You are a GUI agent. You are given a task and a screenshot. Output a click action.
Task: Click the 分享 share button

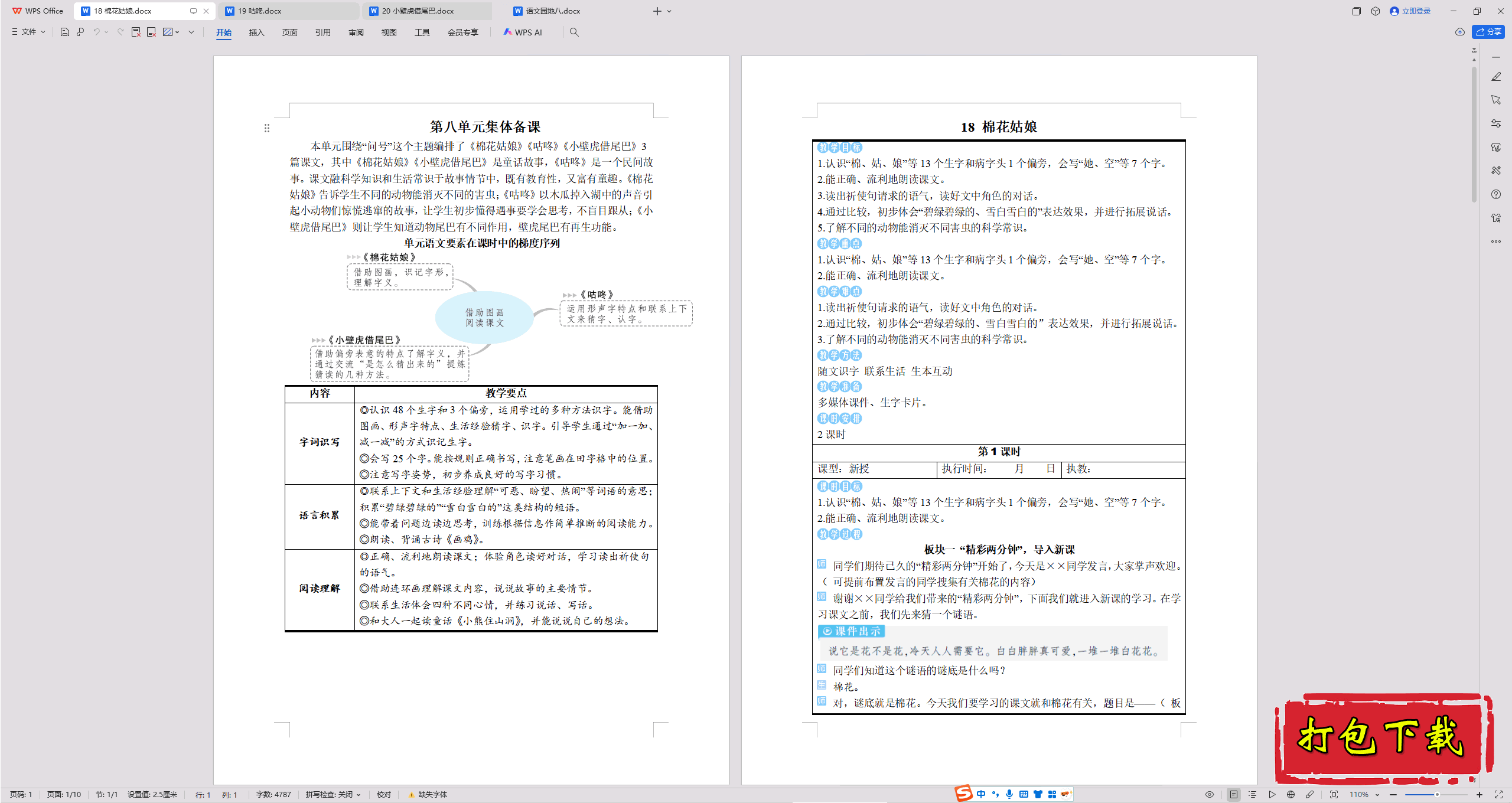point(1488,32)
